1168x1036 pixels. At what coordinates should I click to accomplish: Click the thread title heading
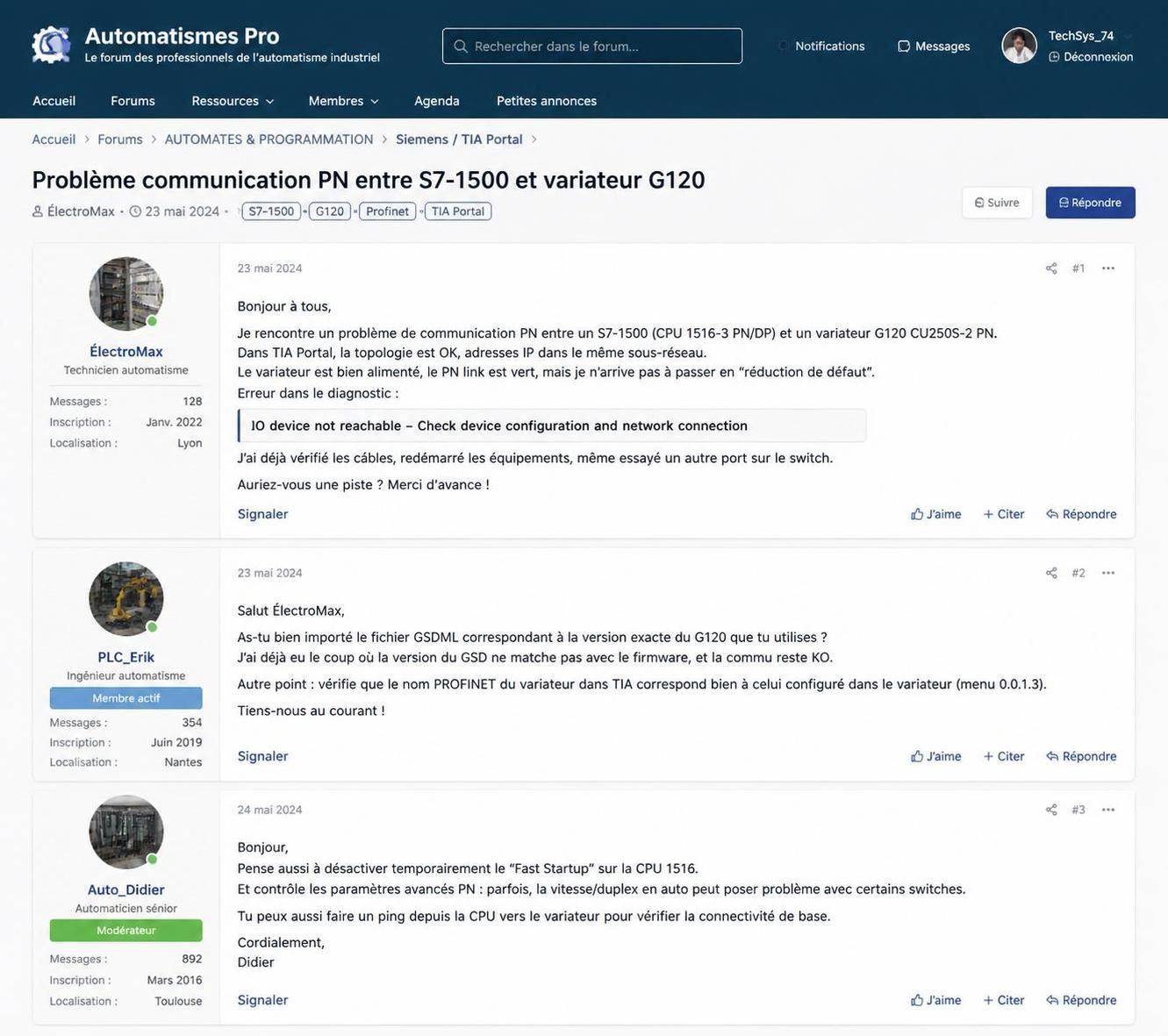(369, 180)
